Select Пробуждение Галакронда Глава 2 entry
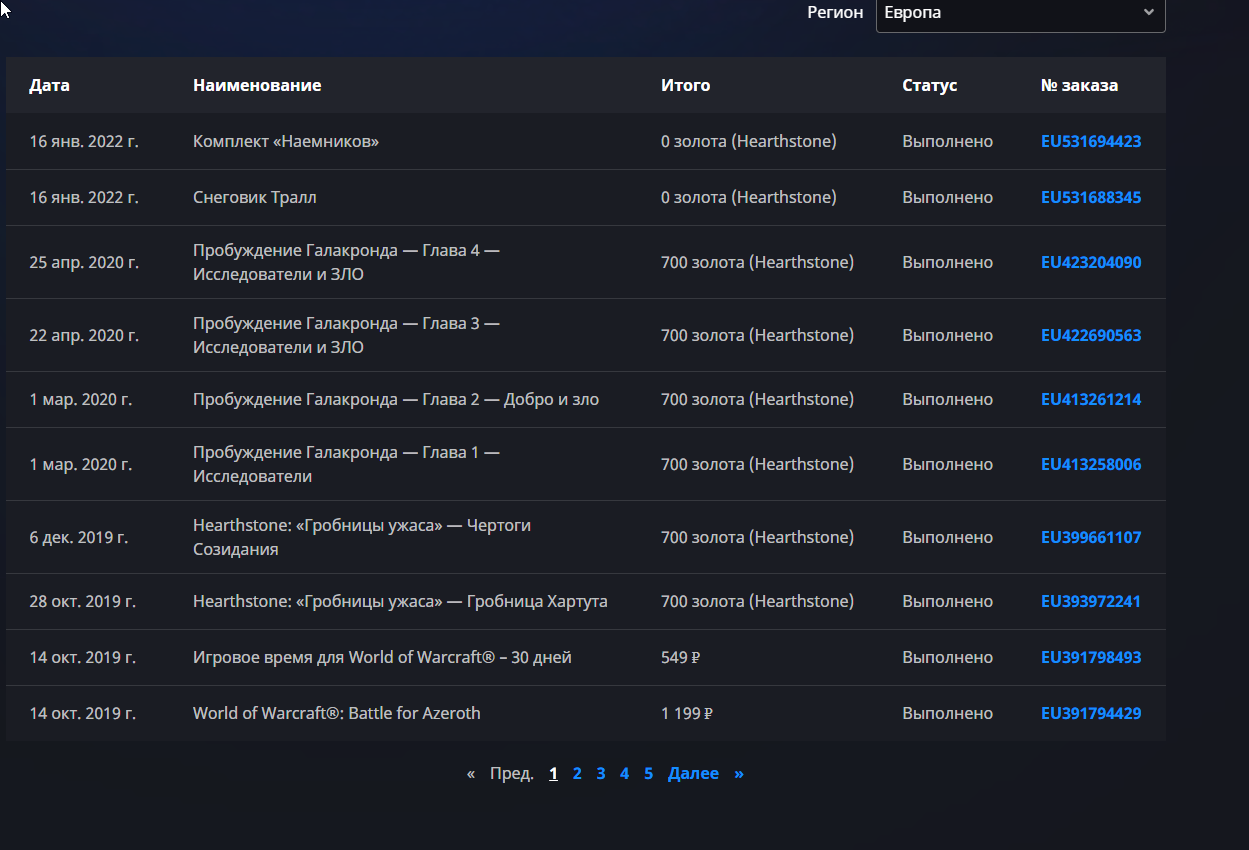The height and width of the screenshot is (850, 1249). tap(396, 400)
